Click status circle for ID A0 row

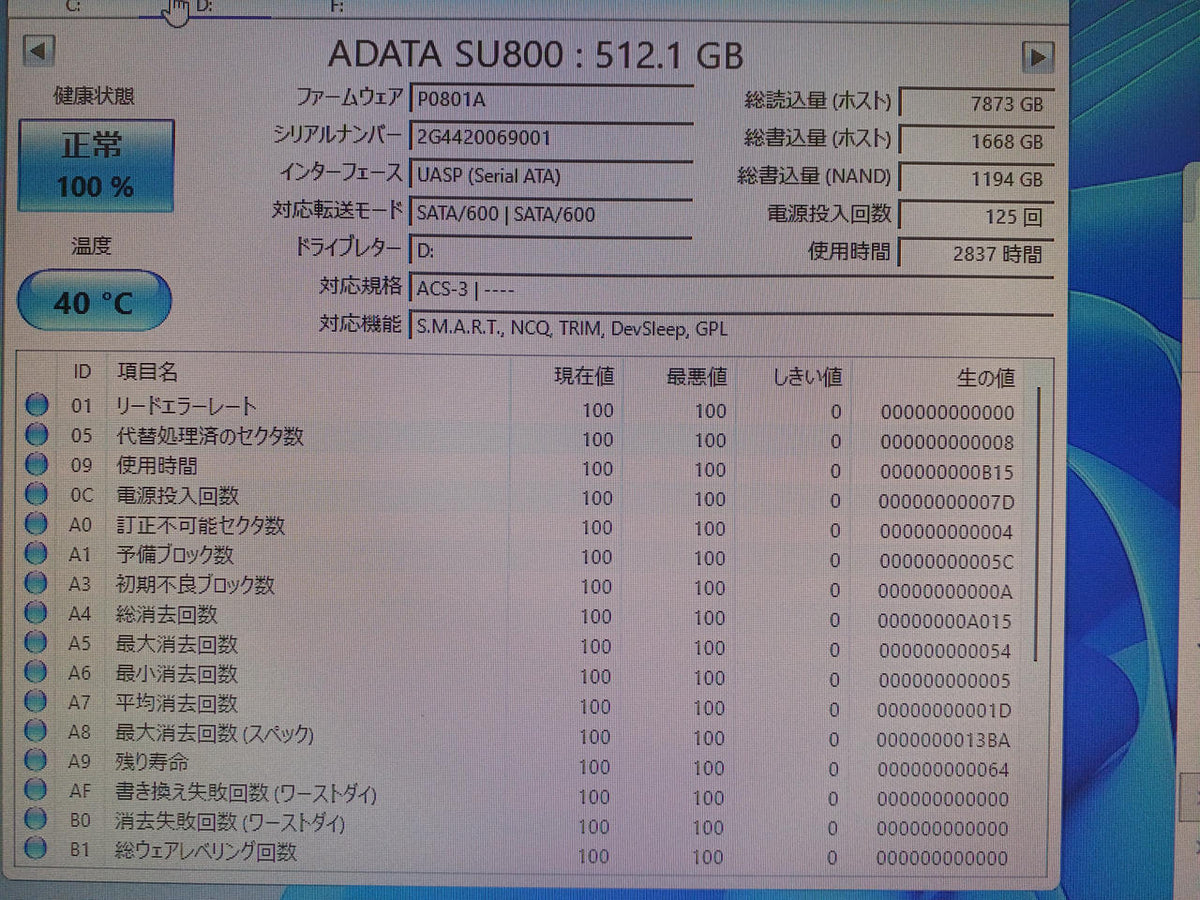click(37, 523)
